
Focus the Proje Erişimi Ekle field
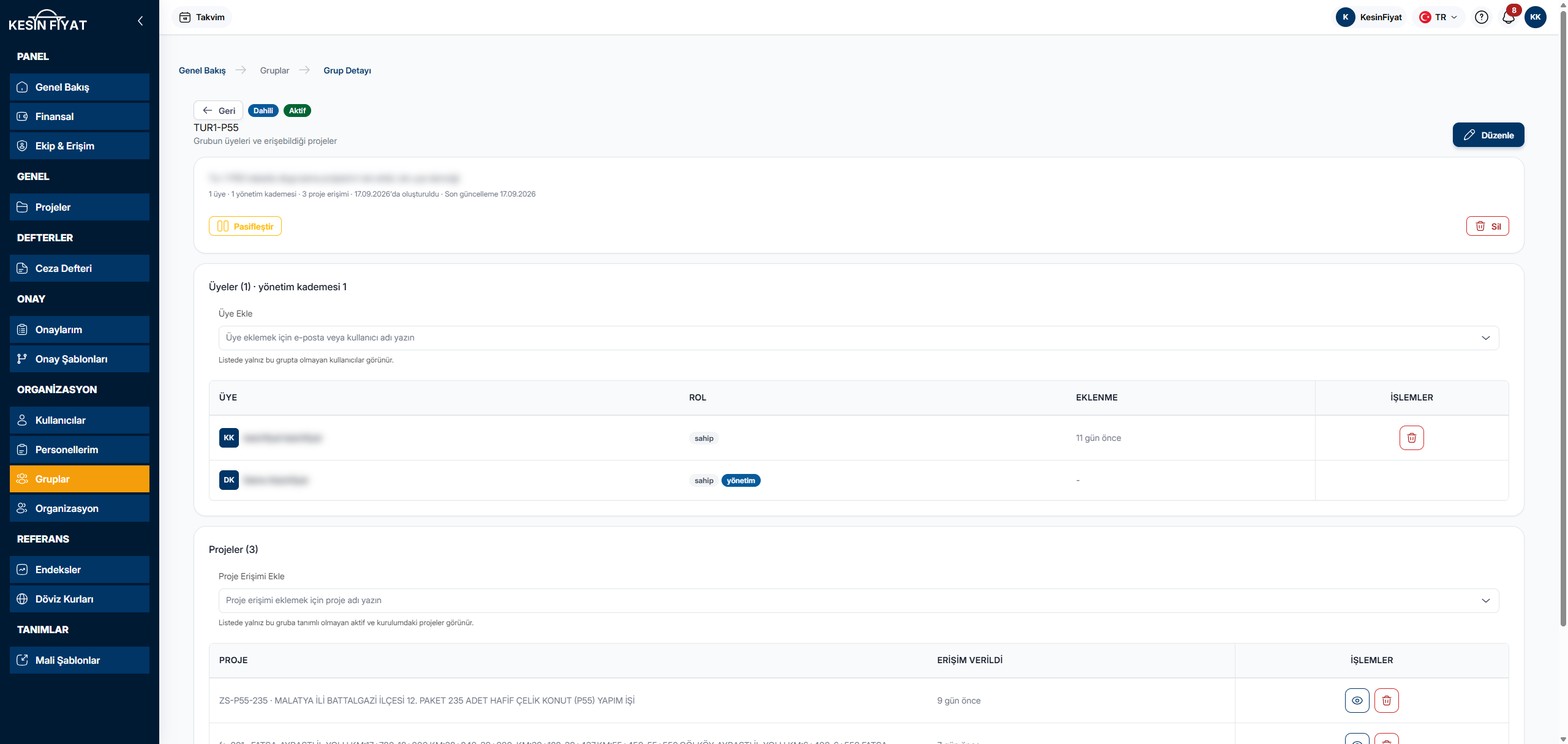coord(858,600)
